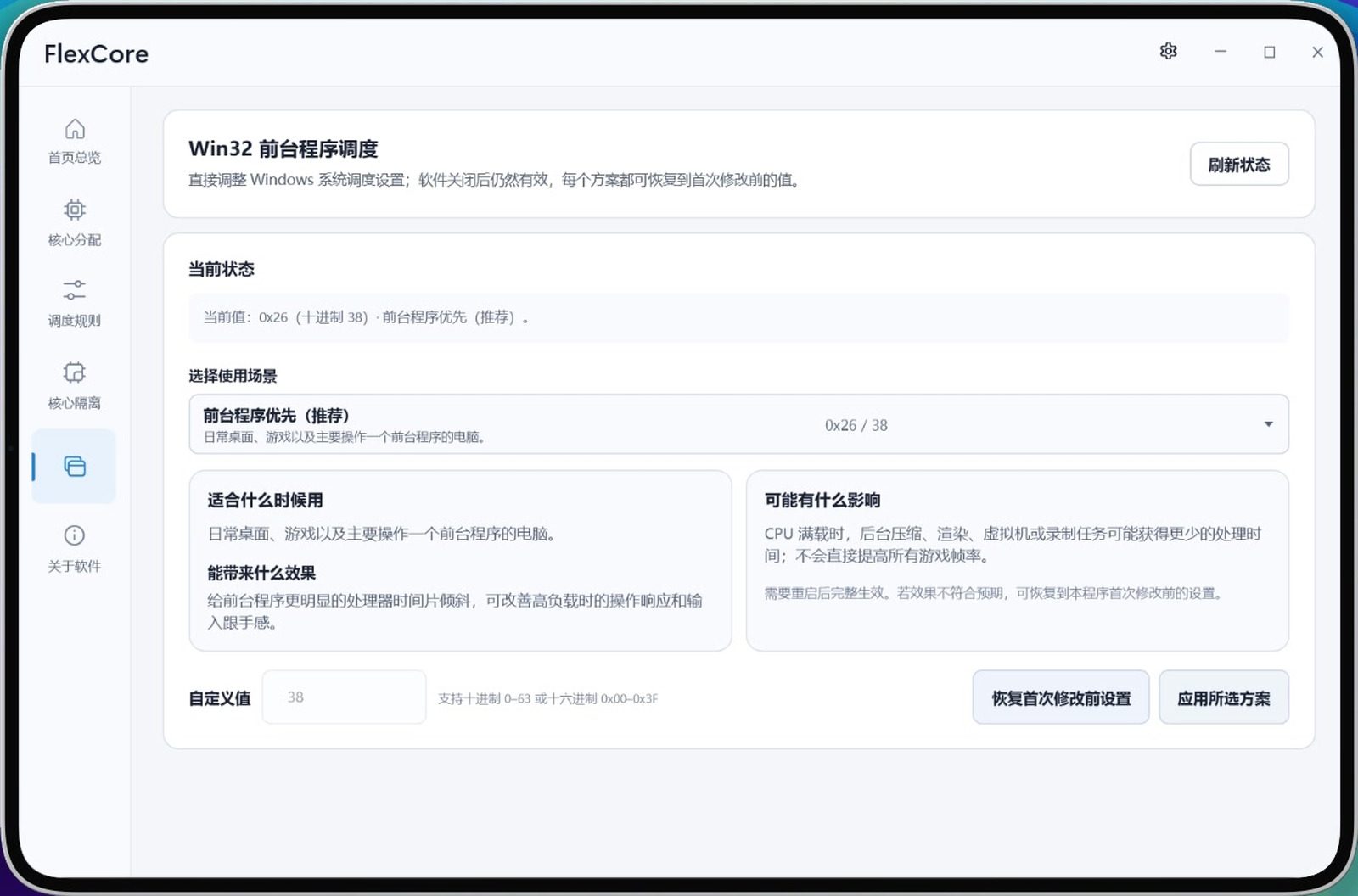This screenshot has height=896, width=1358.
Task: Click 应用所选方案 button
Action: click(x=1224, y=697)
